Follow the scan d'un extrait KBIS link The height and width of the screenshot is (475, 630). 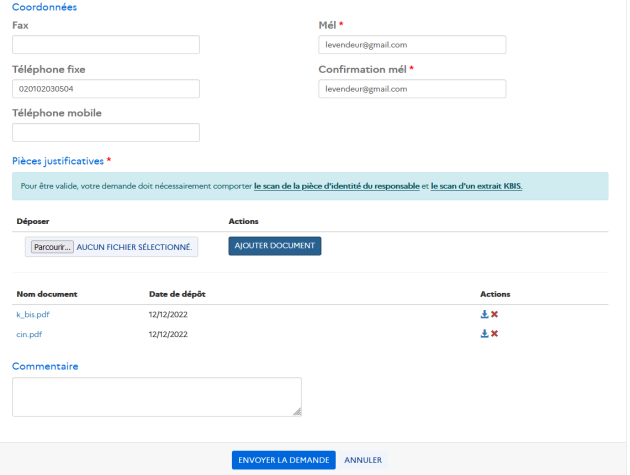pyautogui.click(x=476, y=186)
